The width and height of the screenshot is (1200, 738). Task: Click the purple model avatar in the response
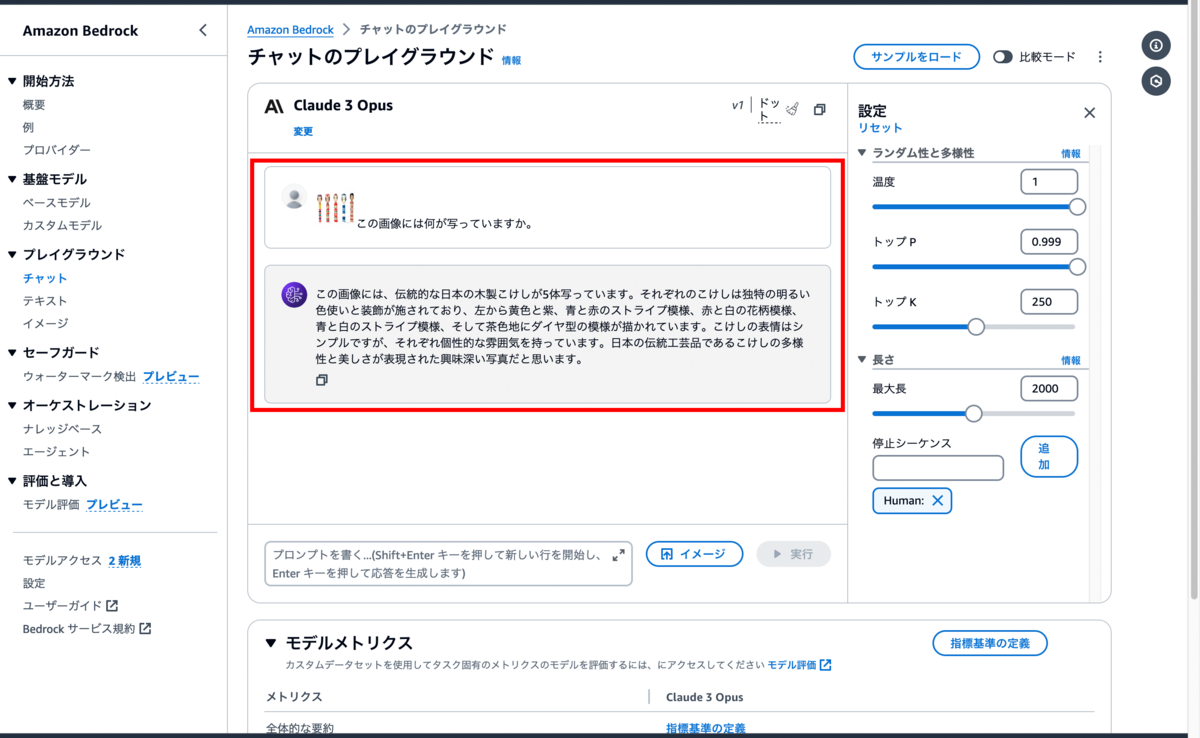click(294, 294)
